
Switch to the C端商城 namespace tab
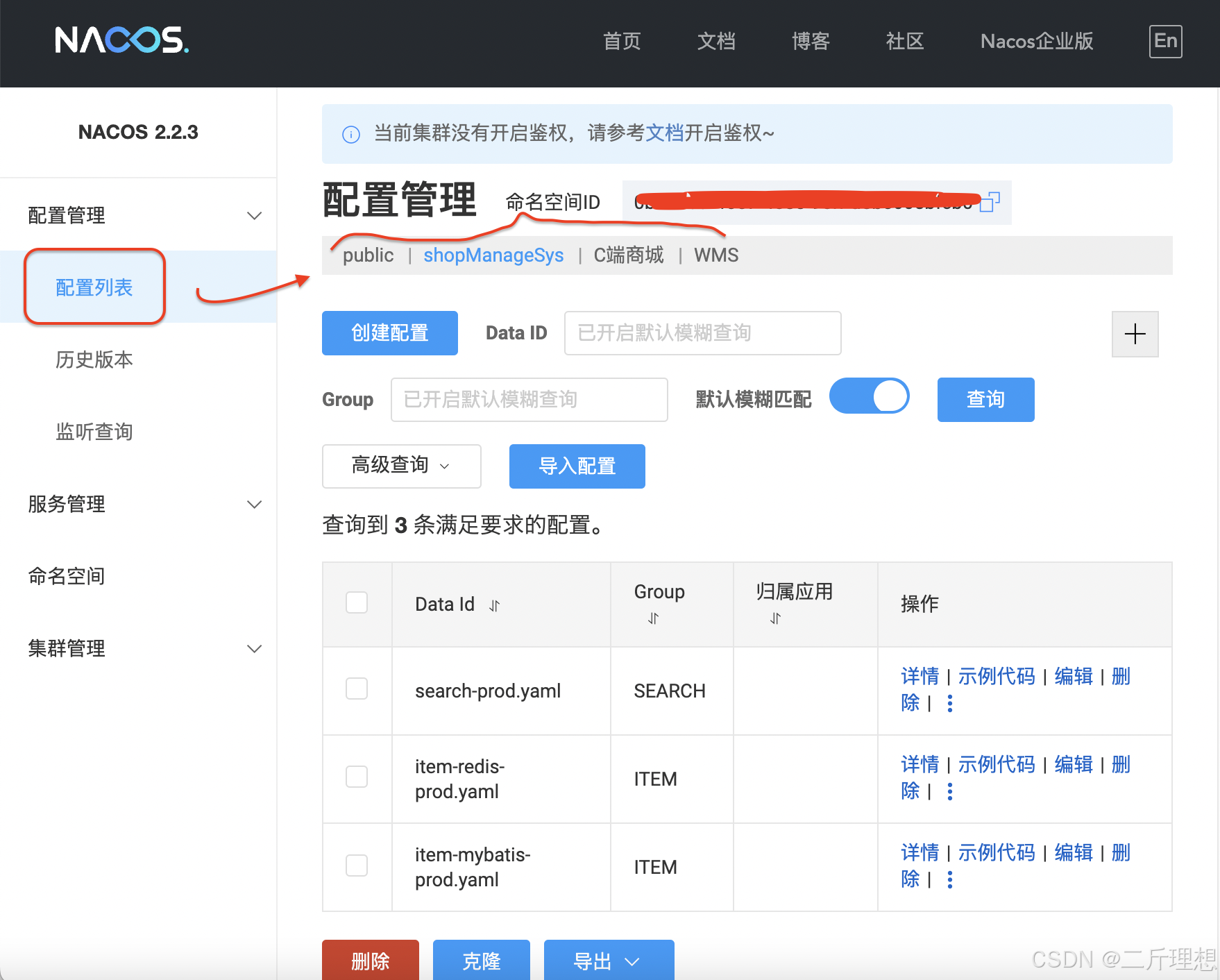tap(629, 255)
